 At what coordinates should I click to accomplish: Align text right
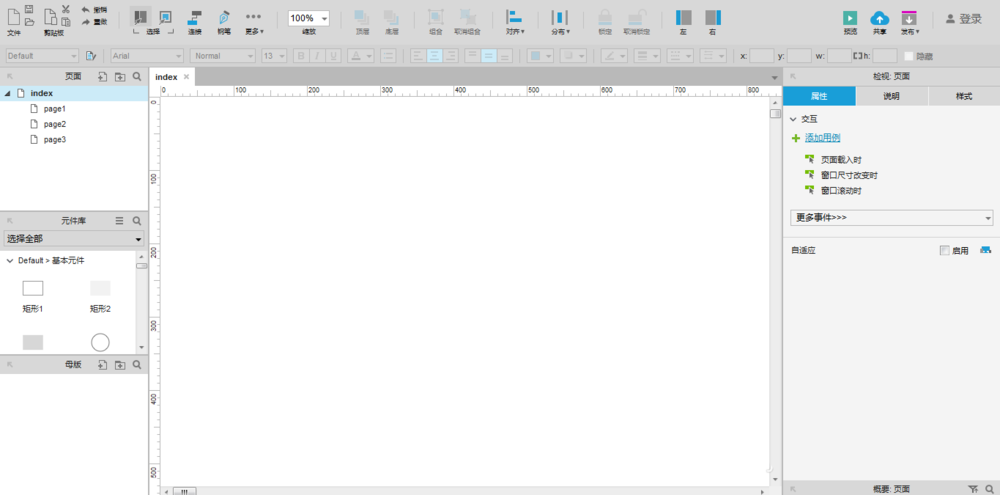451,56
